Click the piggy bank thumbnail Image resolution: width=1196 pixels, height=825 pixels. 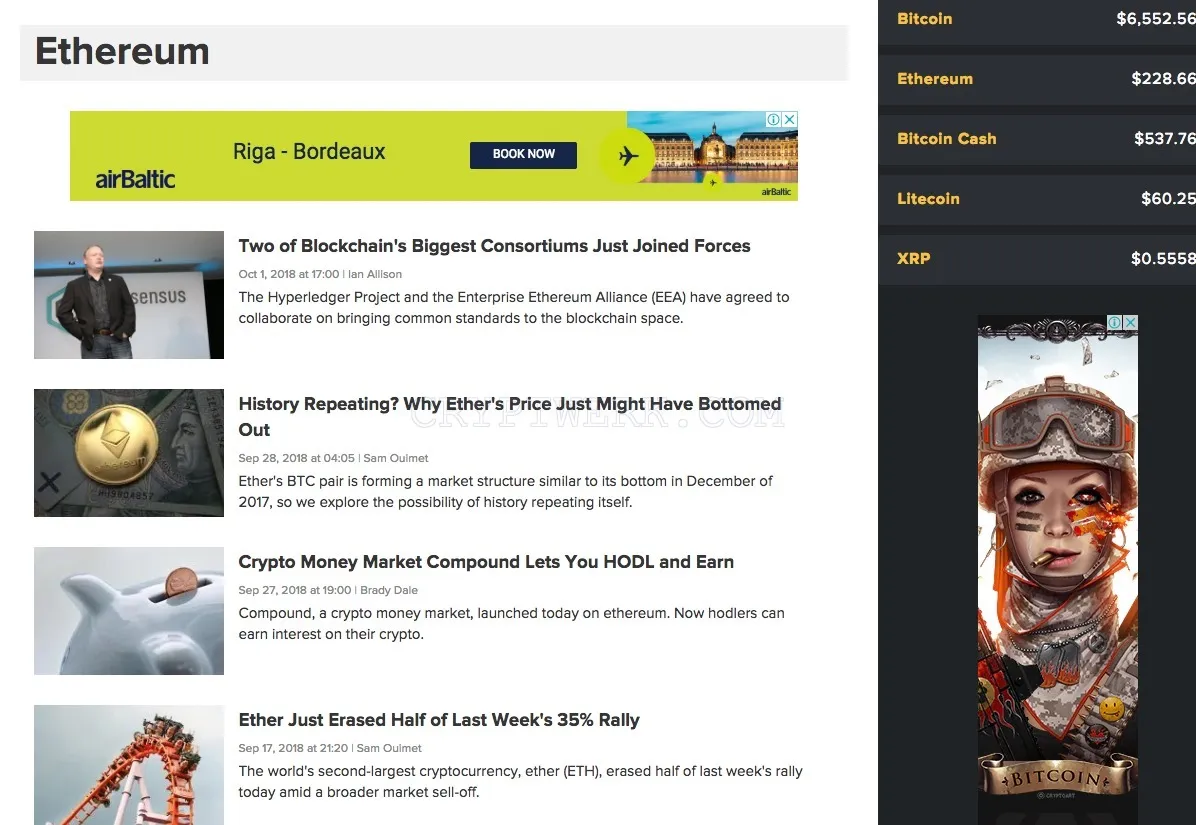click(x=129, y=611)
